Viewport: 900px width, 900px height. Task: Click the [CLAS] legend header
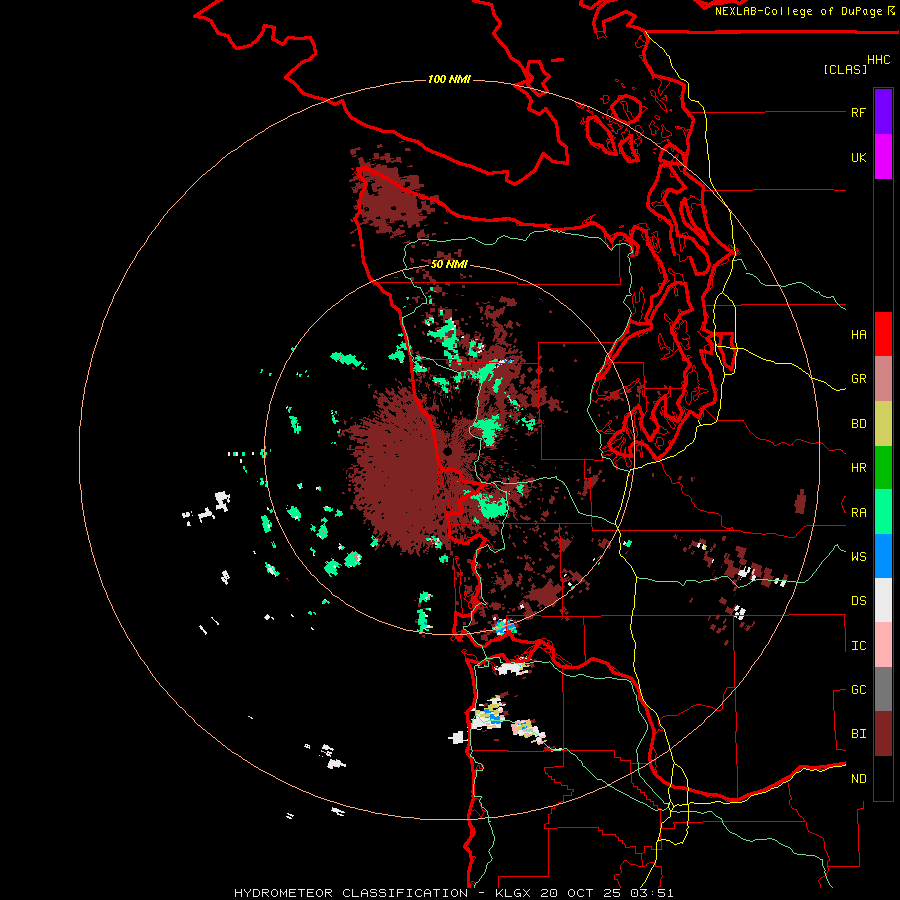tap(844, 69)
